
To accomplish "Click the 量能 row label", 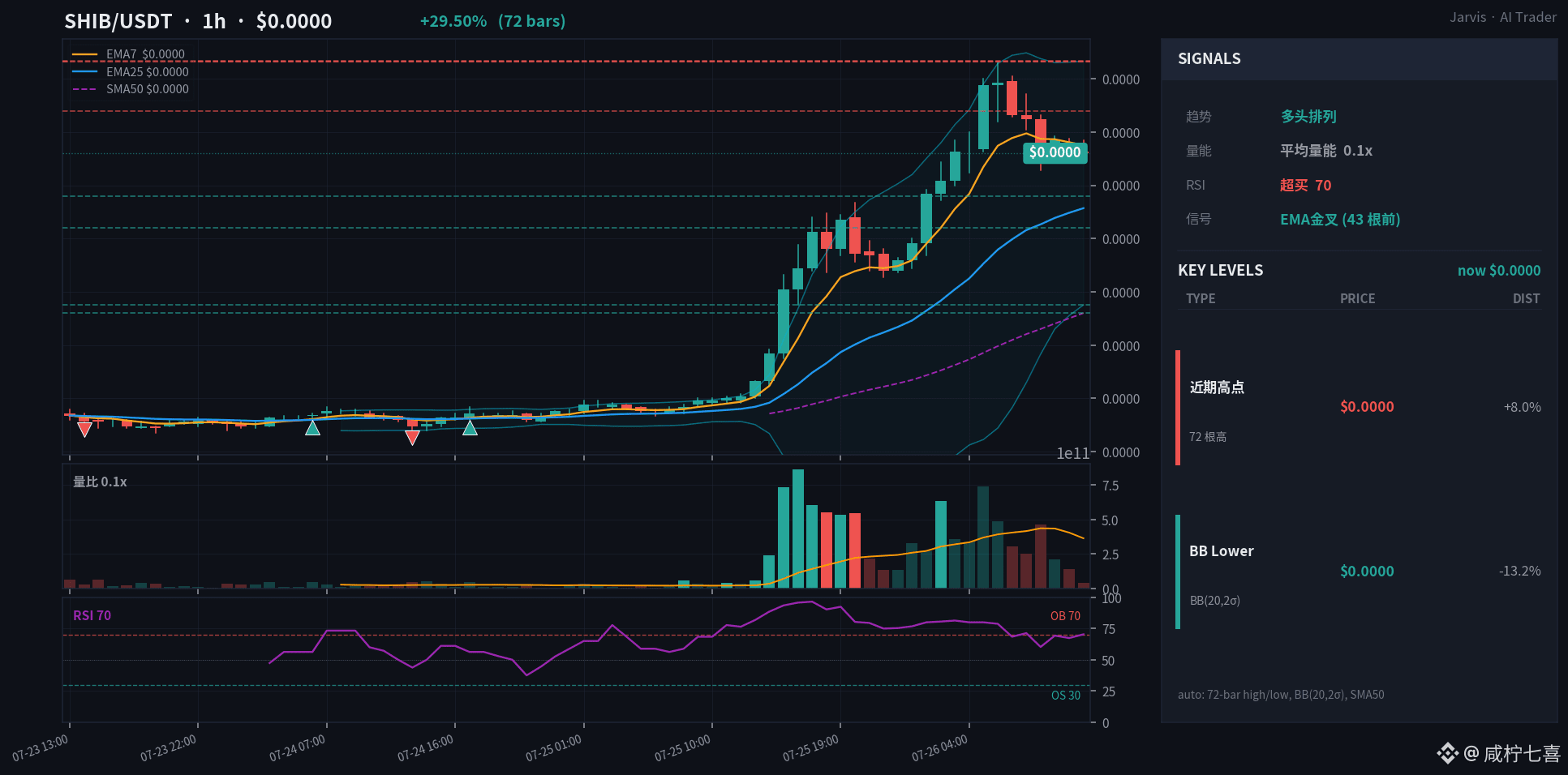I will pos(1198,151).
